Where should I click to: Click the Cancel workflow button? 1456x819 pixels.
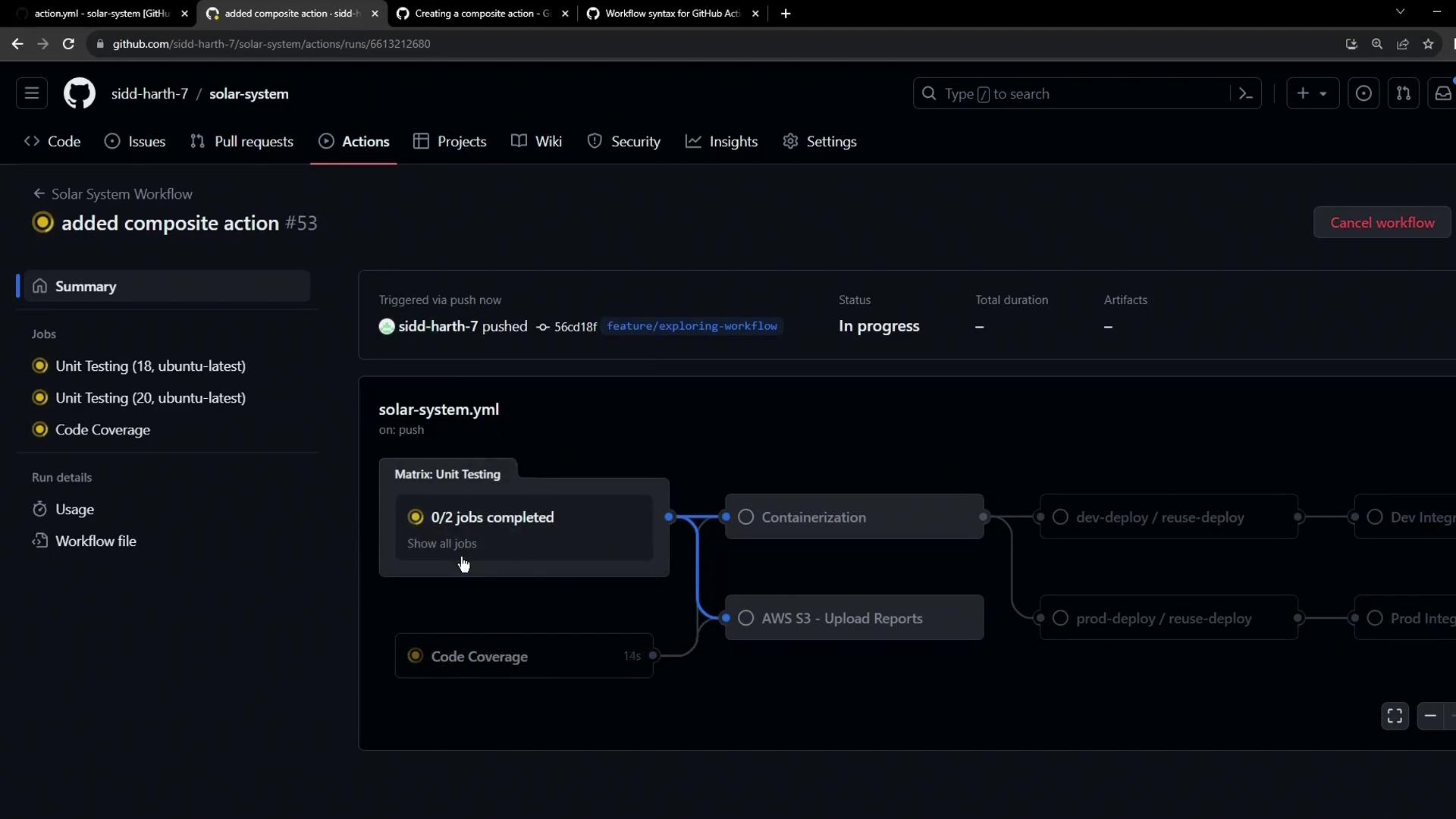click(1382, 223)
